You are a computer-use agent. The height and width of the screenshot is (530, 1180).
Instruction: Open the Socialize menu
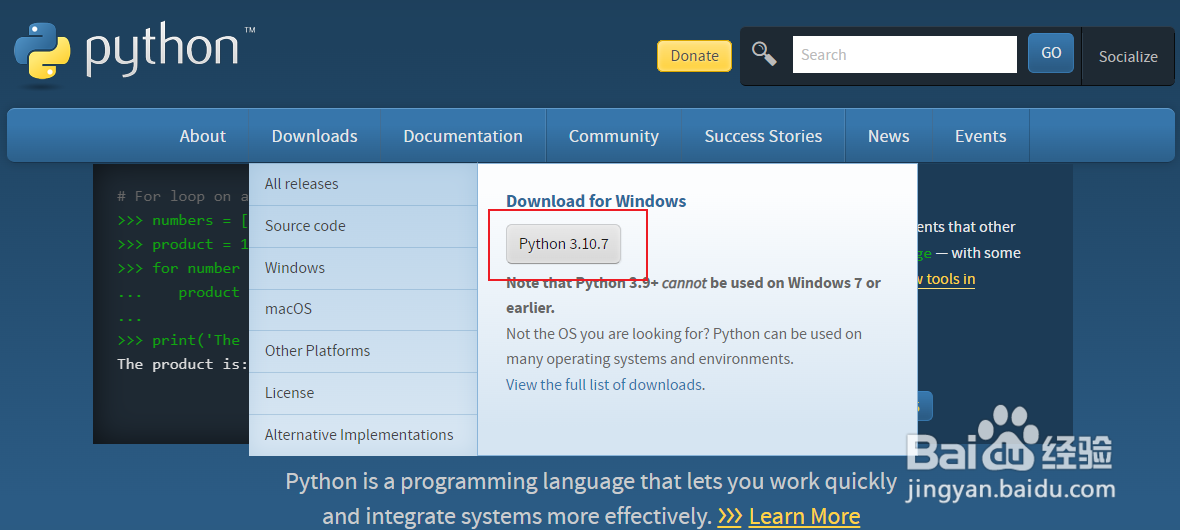[1128, 56]
